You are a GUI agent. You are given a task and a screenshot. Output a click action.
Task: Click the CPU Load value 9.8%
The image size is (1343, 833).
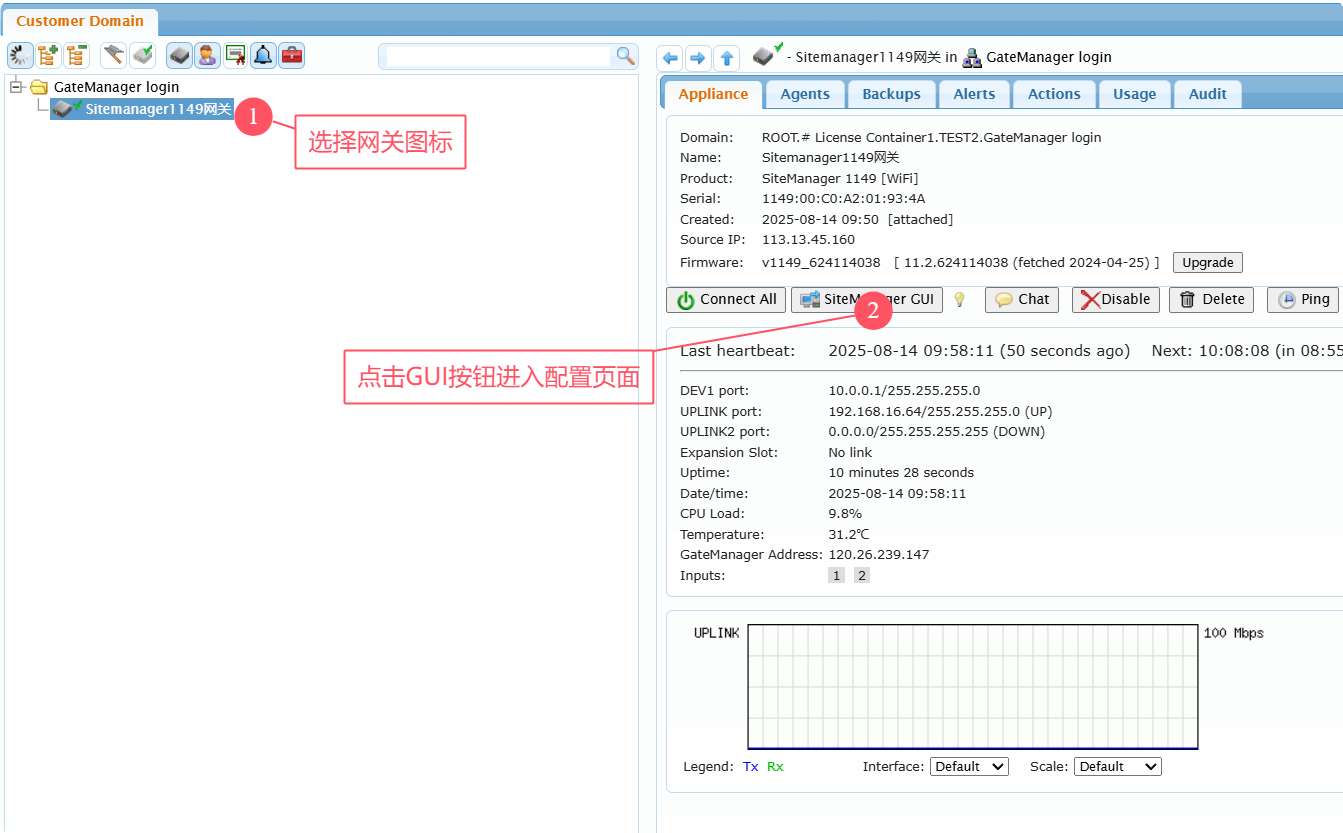[x=845, y=513]
